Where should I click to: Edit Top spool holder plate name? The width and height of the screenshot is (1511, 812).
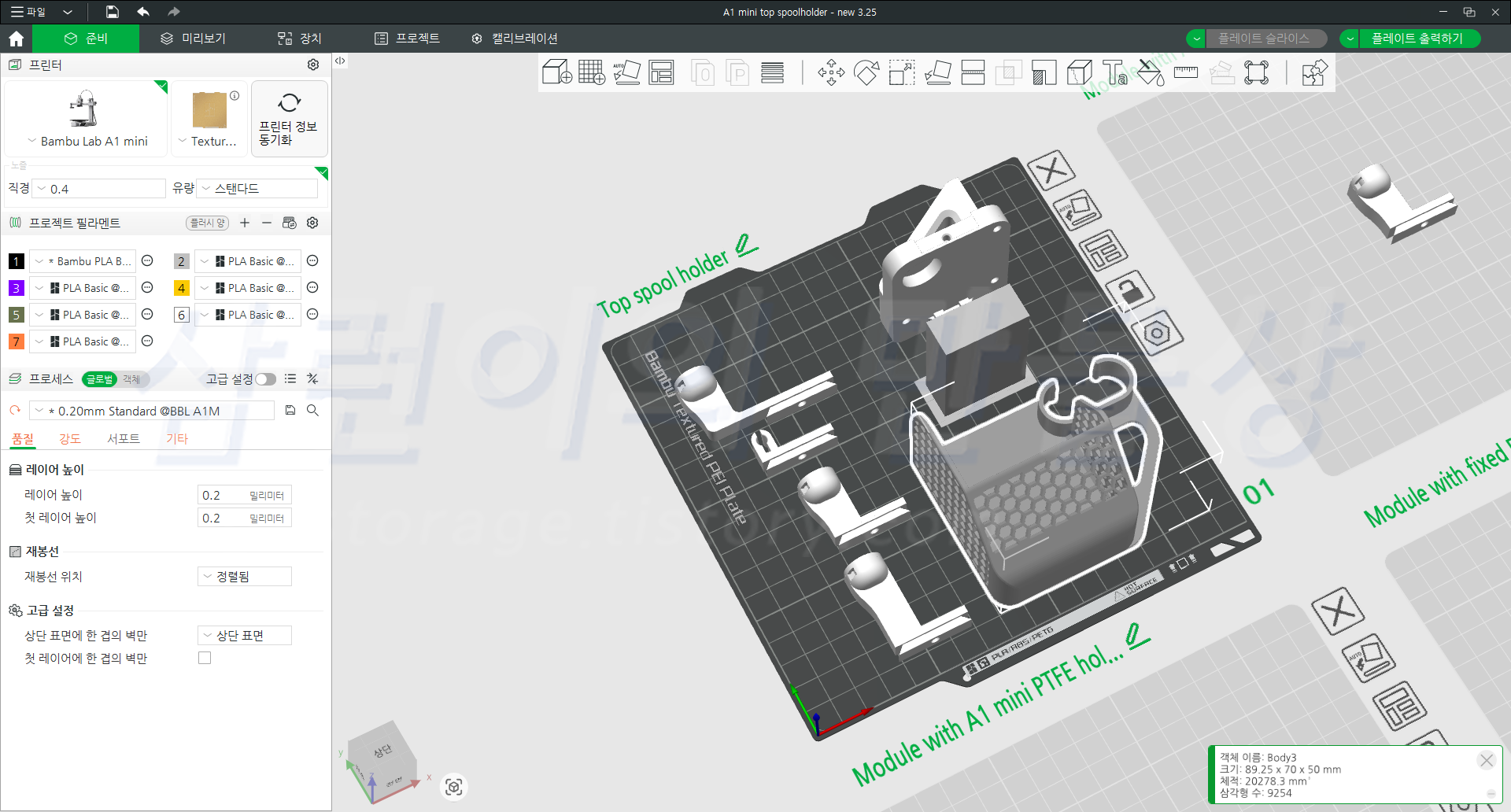[x=747, y=245]
